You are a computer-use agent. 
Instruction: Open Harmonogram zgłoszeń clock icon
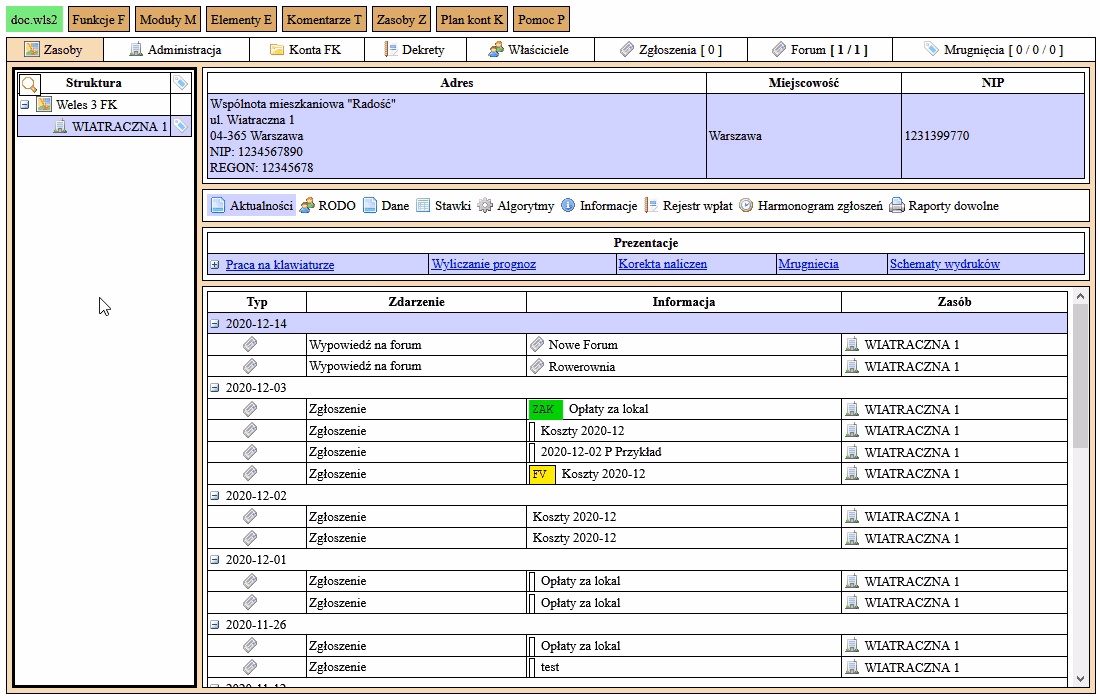click(746, 206)
